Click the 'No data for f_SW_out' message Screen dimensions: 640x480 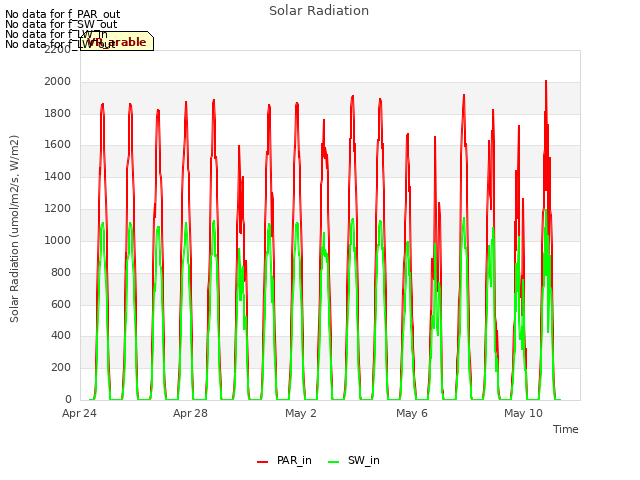click(x=61, y=24)
